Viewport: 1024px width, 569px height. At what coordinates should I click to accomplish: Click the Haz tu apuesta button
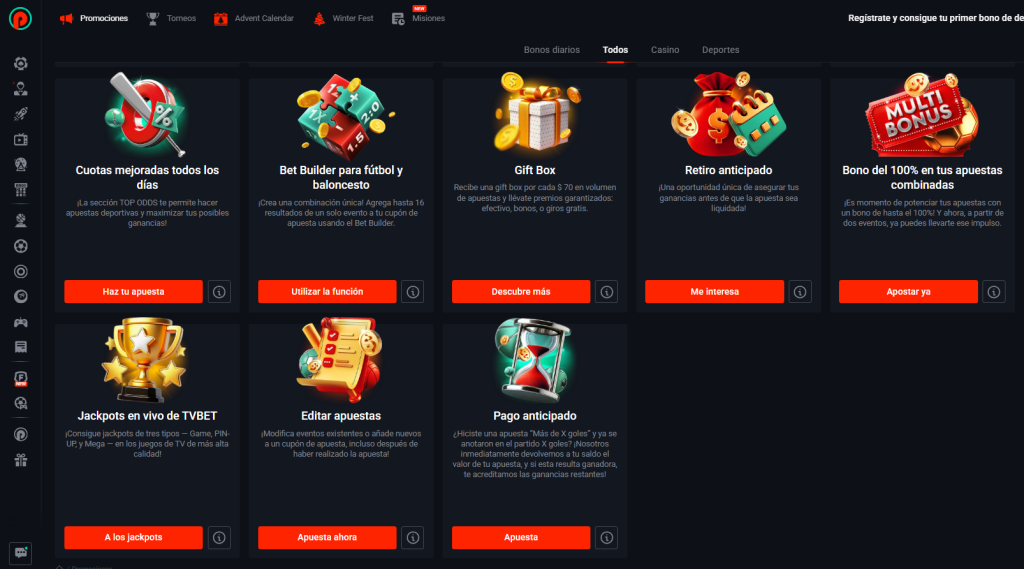[133, 292]
